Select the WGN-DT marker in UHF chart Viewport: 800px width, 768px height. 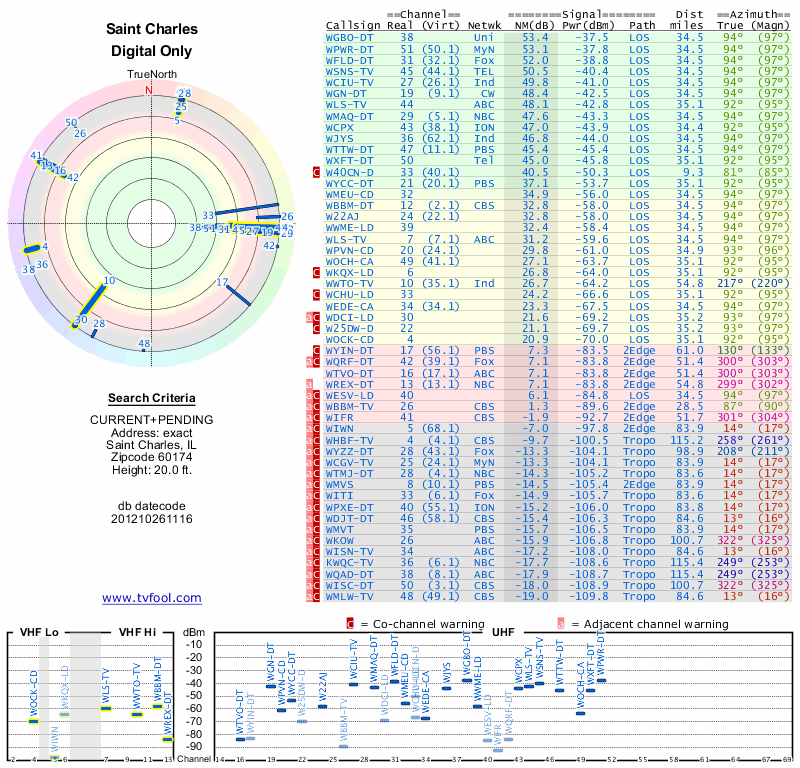[x=271, y=686]
